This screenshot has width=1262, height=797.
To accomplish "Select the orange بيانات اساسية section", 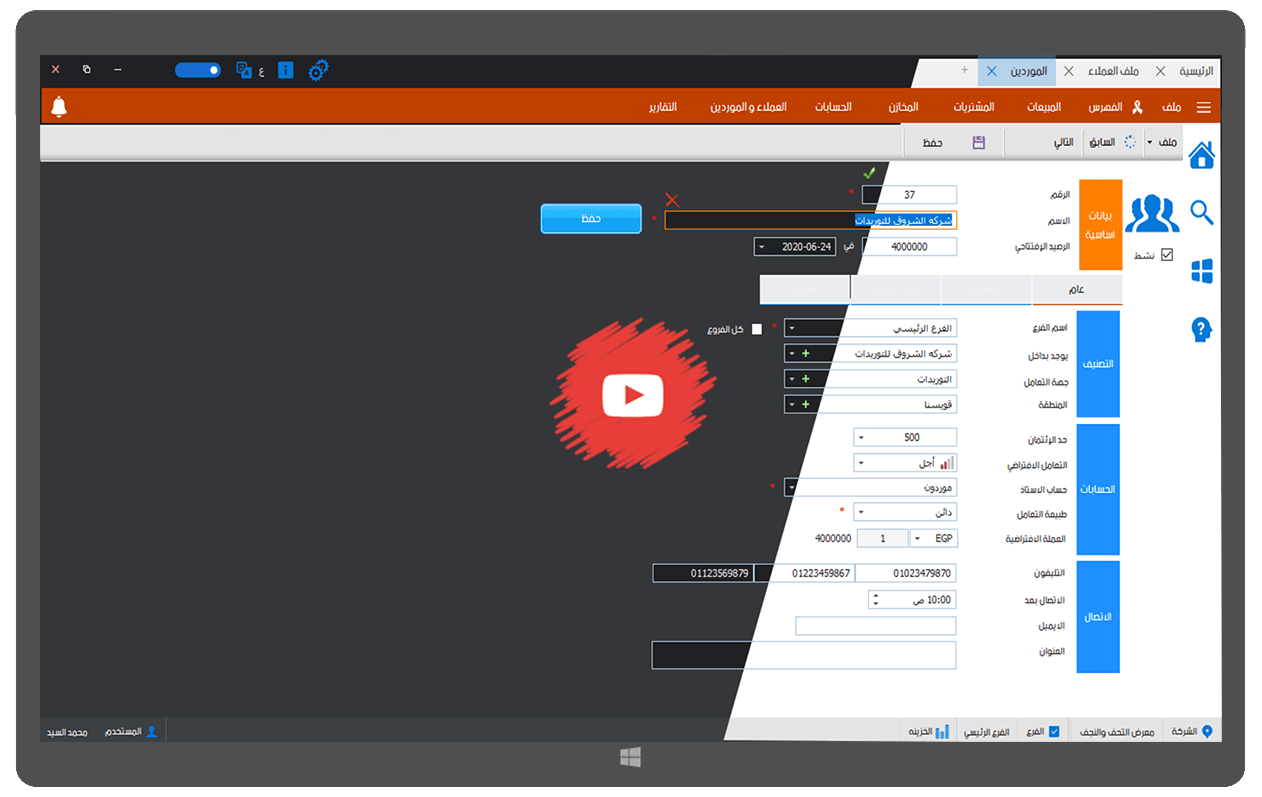I will click(1100, 224).
